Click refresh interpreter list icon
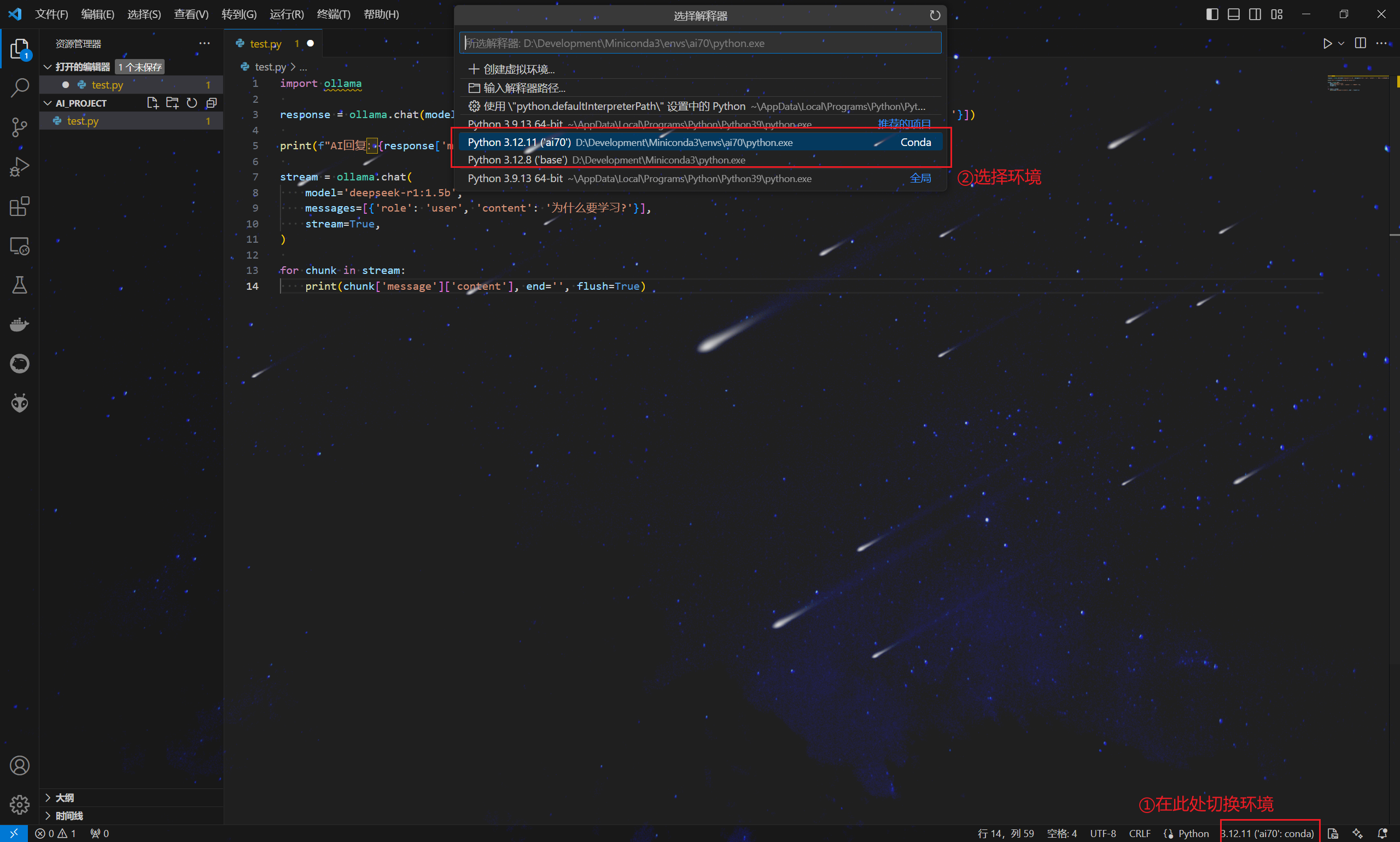This screenshot has width=1400, height=842. point(935,15)
